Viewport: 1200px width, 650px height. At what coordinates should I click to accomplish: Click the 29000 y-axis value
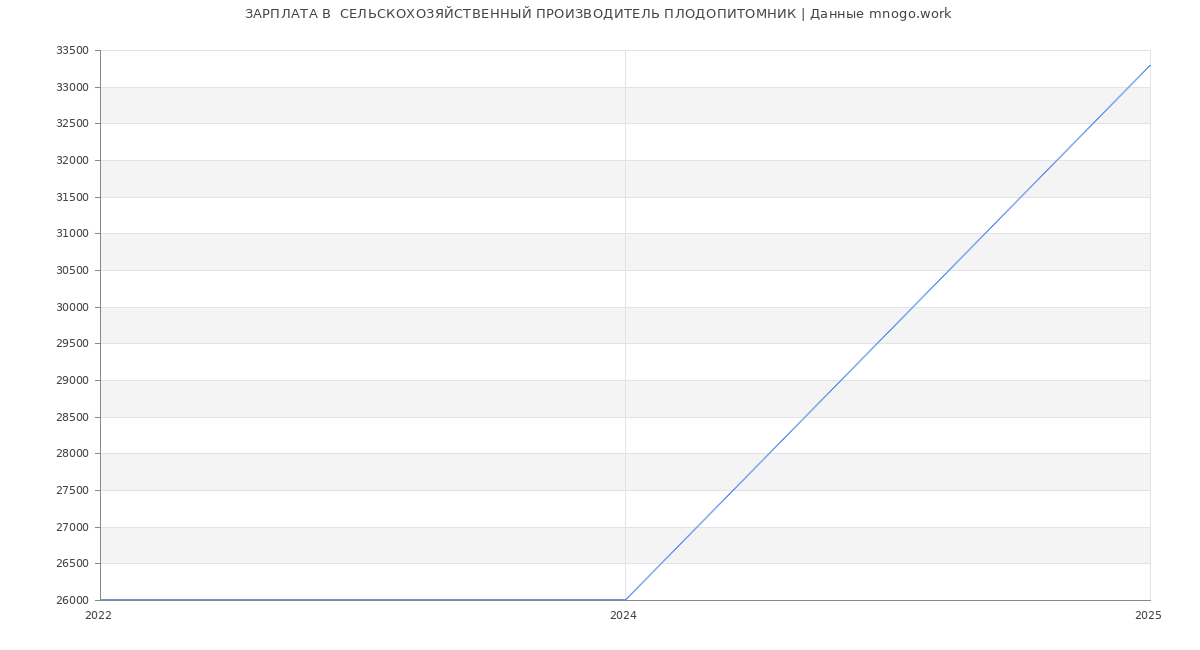pyautogui.click(x=72, y=380)
